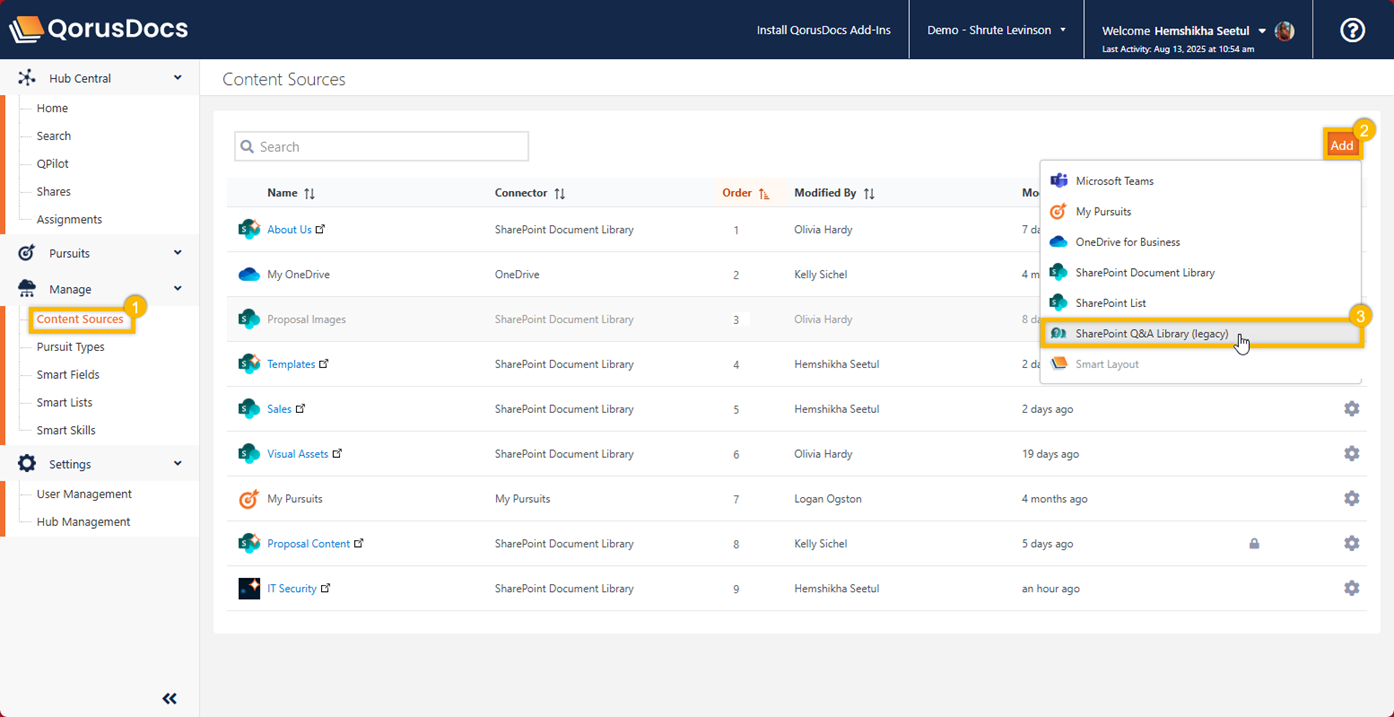Choose Microsoft Teams from Add menu

[1114, 181]
